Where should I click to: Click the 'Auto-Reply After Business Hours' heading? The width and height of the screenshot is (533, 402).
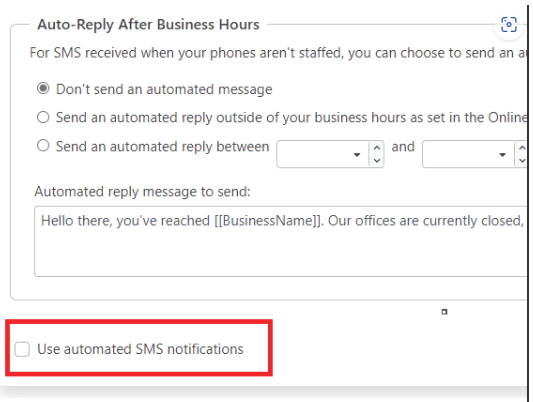click(x=148, y=25)
